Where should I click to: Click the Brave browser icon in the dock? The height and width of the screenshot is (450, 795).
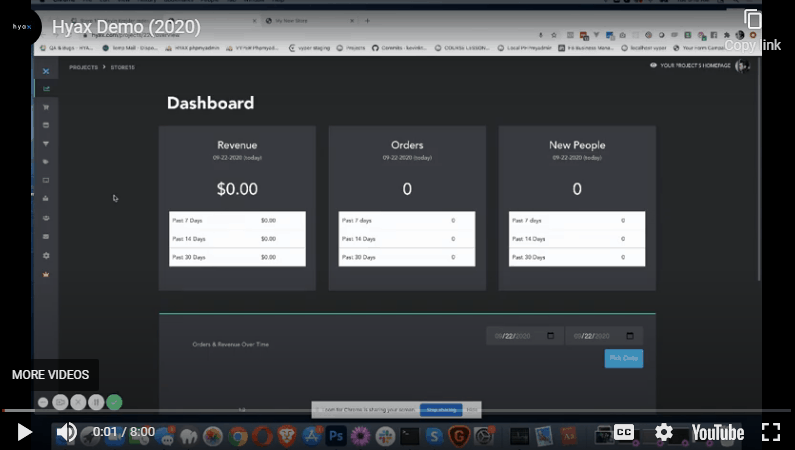[x=286, y=436]
